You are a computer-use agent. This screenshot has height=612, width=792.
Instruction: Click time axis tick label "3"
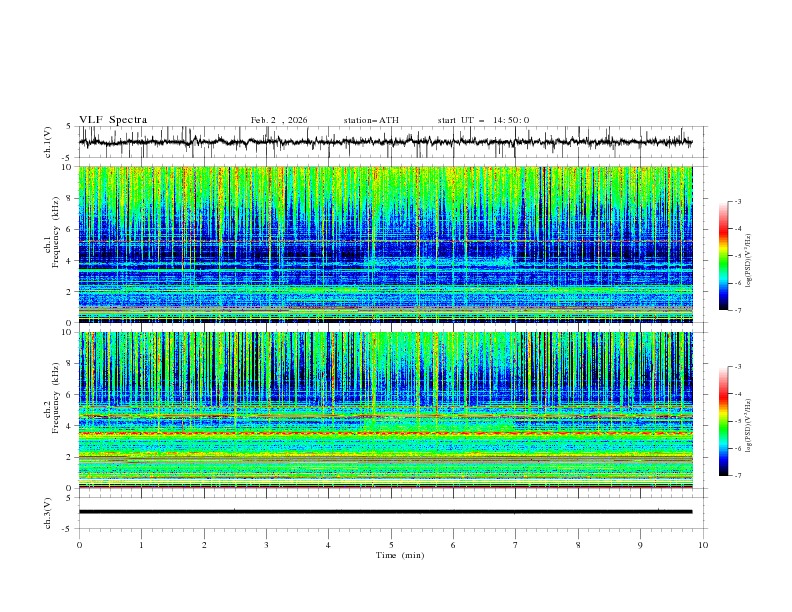266,545
